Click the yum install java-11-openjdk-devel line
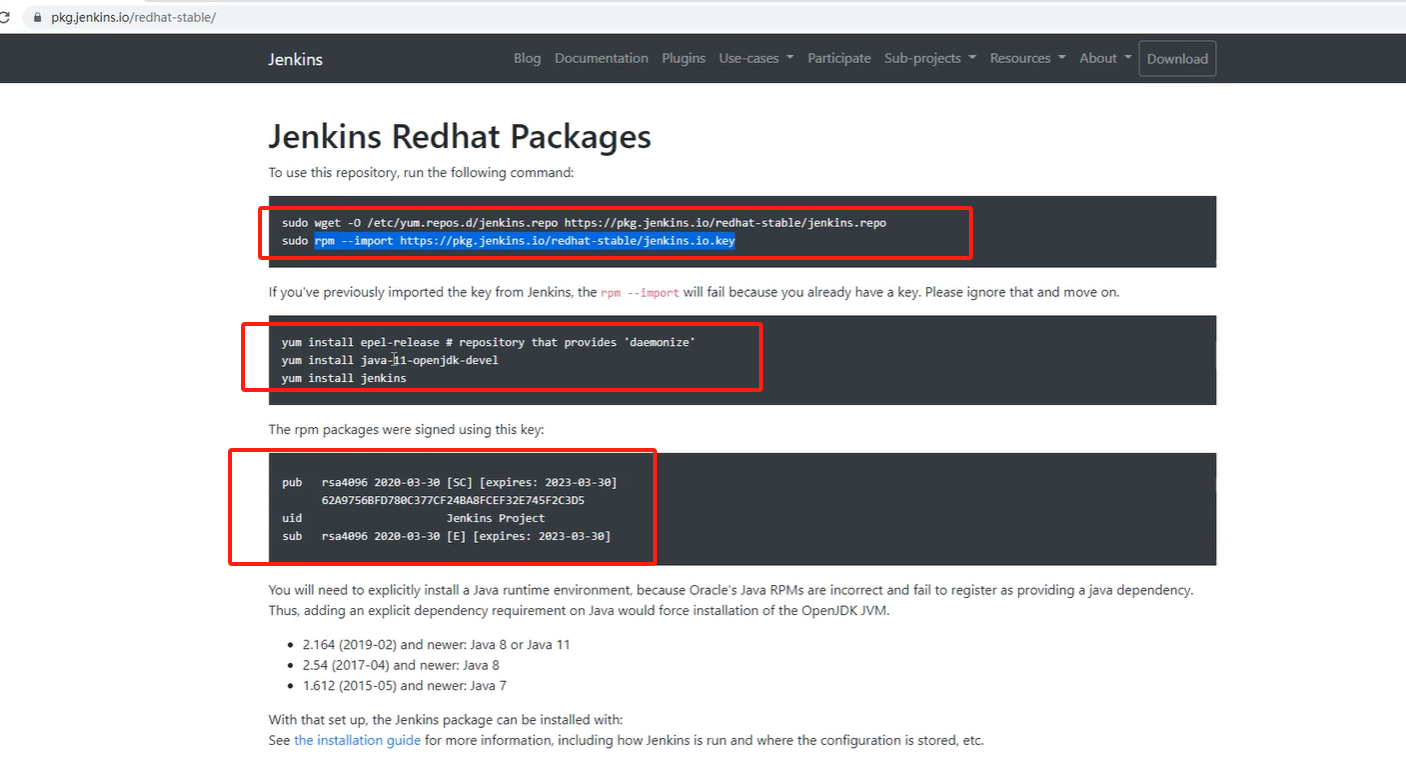 point(390,360)
